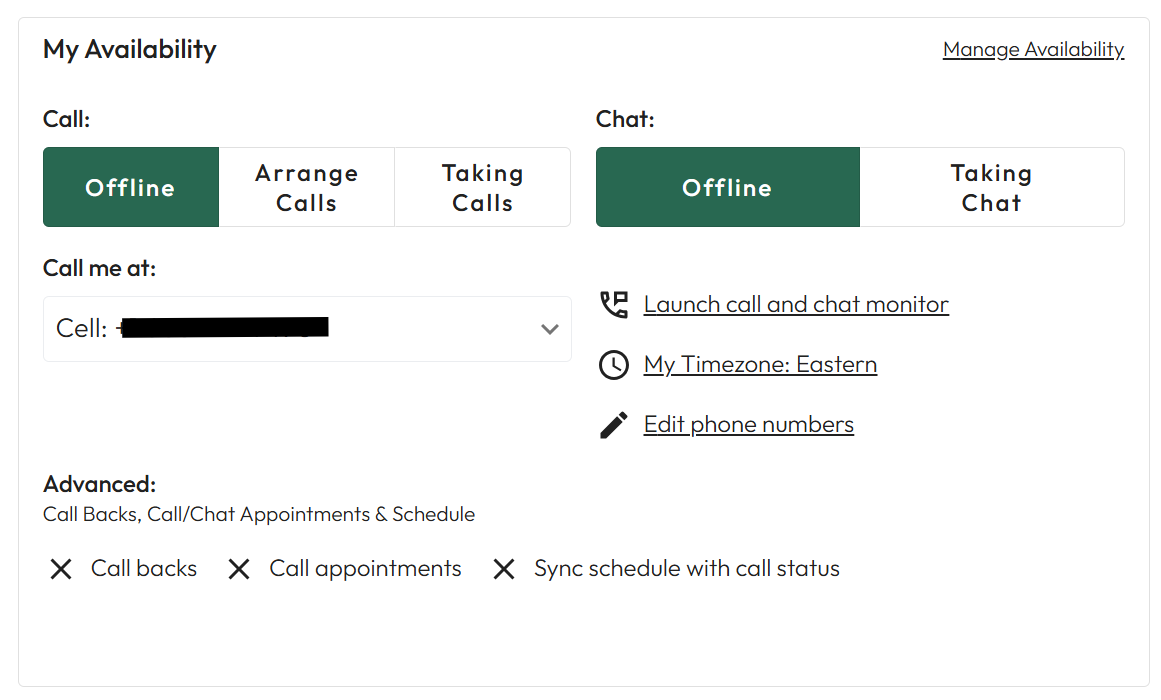Click the X icon beside Sync schedule
The height and width of the screenshot is (700, 1161).
coord(504,569)
